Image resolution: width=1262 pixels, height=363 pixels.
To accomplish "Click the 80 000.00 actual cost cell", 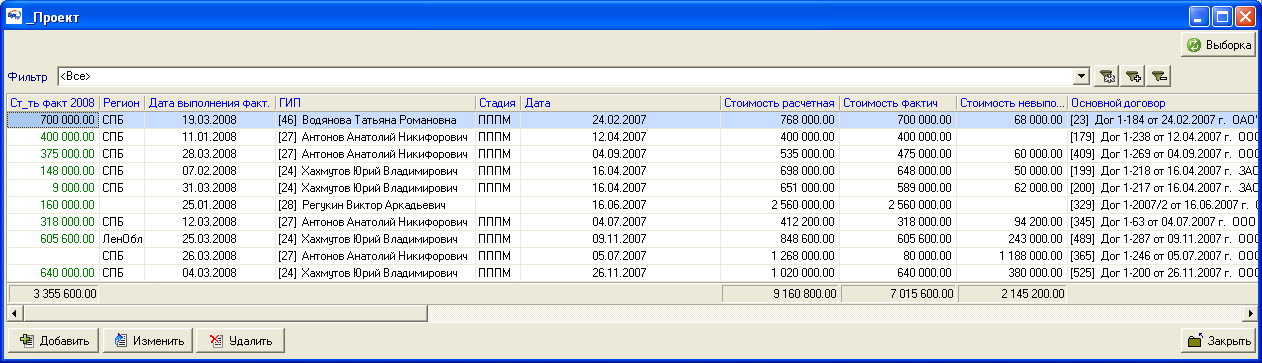I will point(897,256).
